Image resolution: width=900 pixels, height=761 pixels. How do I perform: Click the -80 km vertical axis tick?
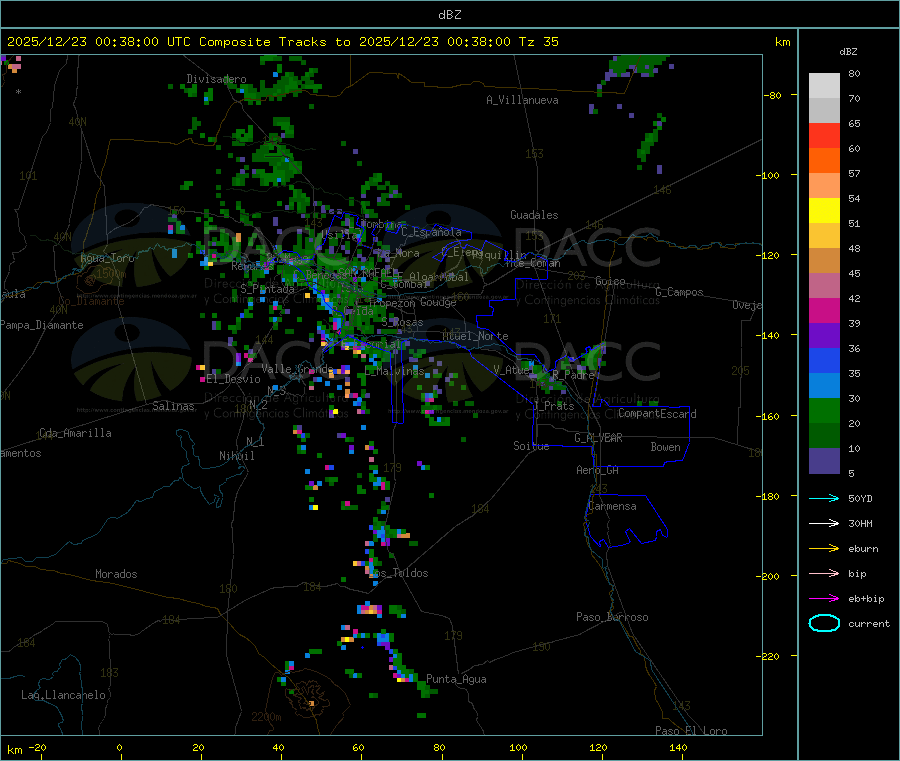[772, 95]
